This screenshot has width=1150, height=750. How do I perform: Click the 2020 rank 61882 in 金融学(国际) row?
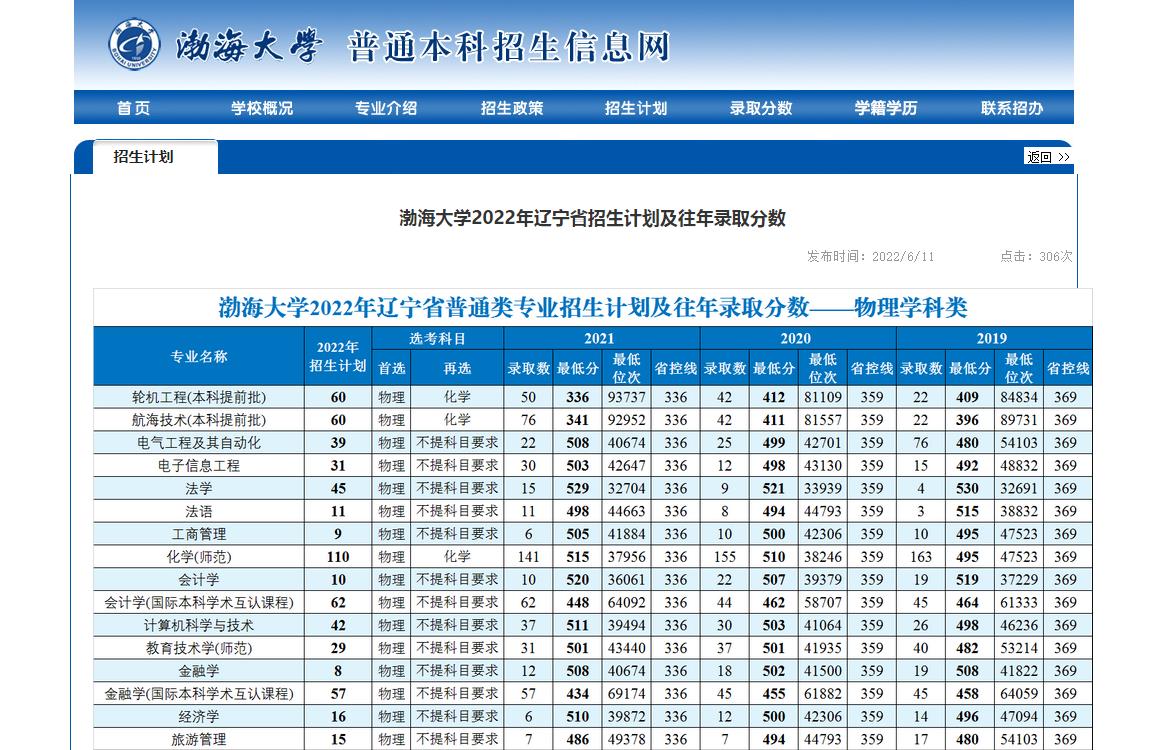point(823,694)
